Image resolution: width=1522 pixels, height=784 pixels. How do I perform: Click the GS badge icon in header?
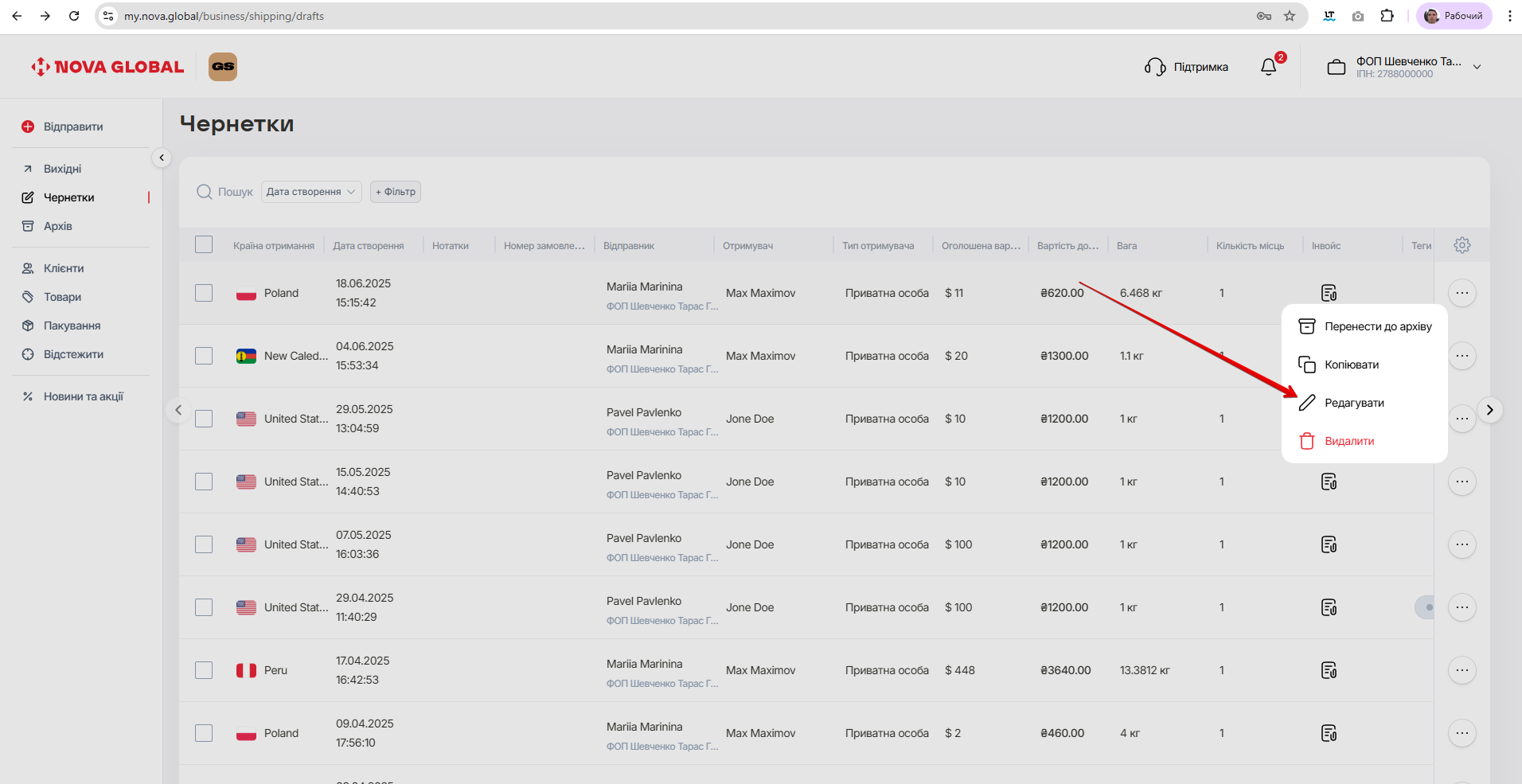point(223,67)
